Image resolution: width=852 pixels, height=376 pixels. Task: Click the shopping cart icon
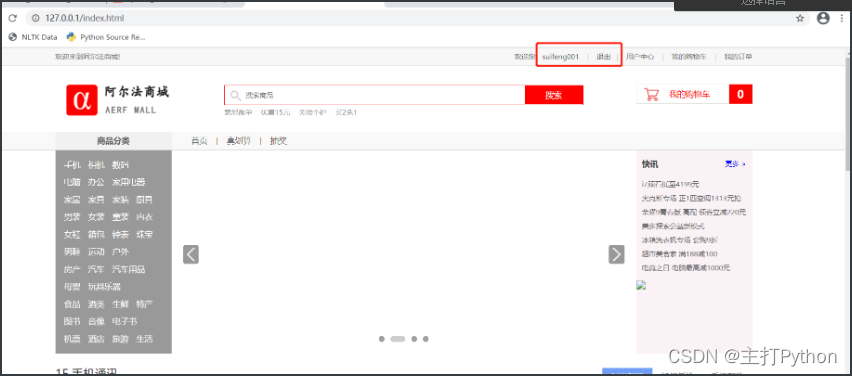pyautogui.click(x=651, y=95)
